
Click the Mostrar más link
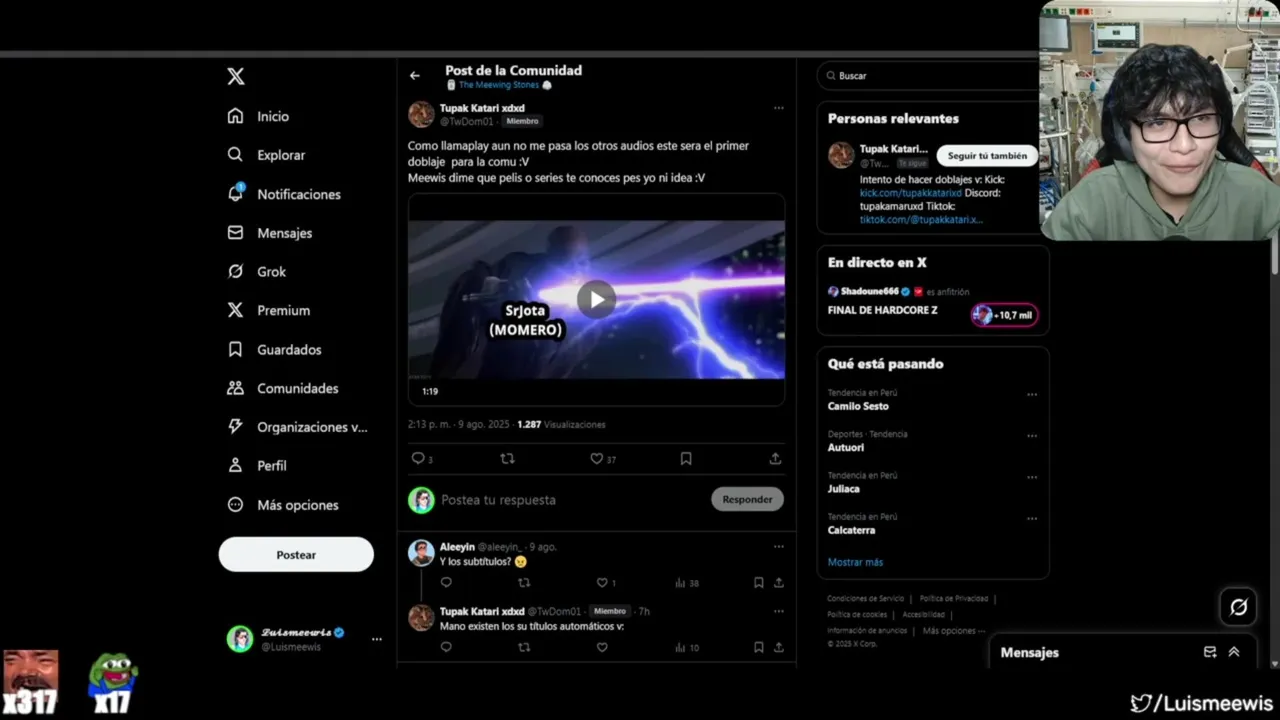855,562
